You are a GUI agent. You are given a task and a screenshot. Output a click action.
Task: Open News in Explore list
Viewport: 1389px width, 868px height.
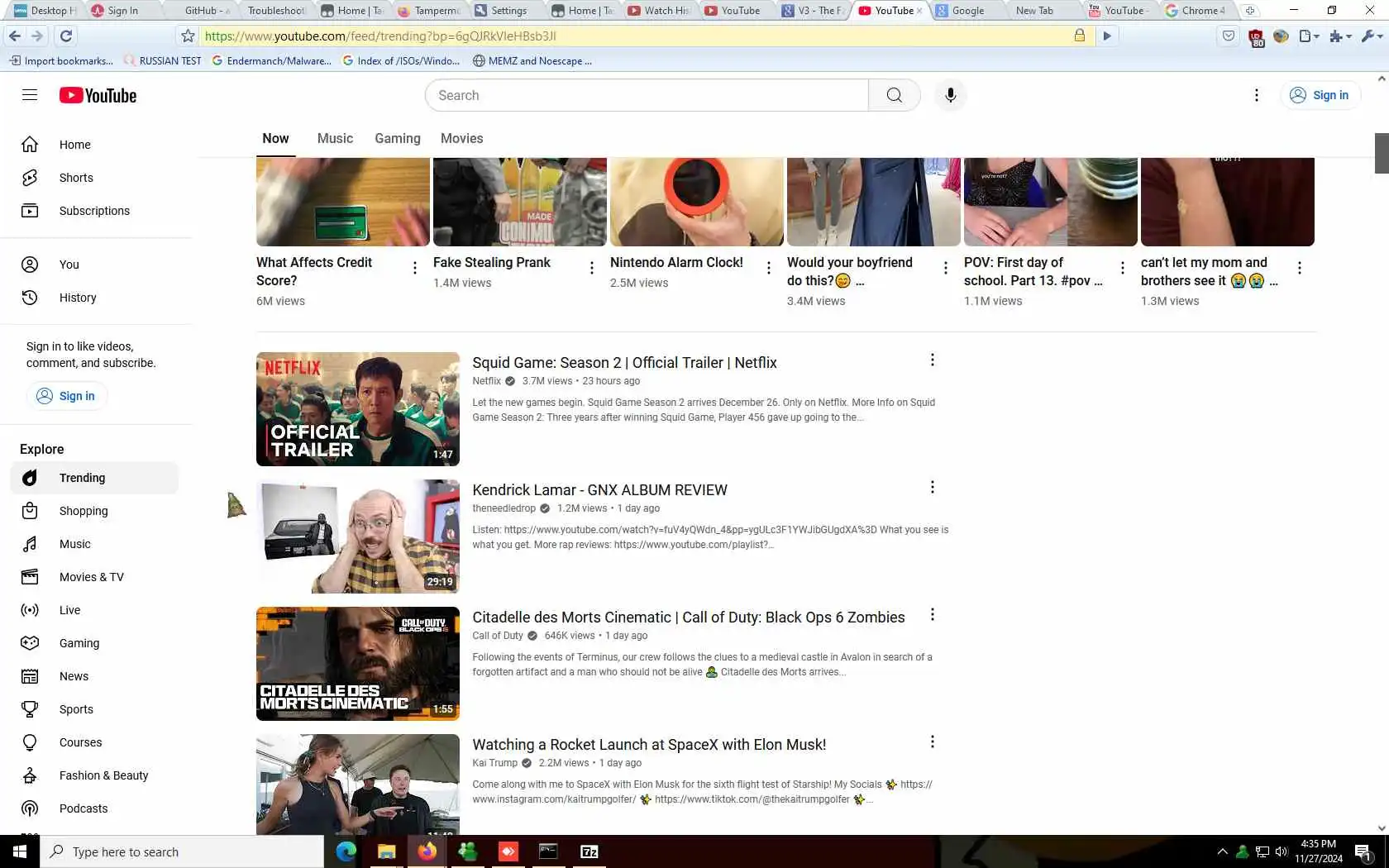[x=96, y=676]
